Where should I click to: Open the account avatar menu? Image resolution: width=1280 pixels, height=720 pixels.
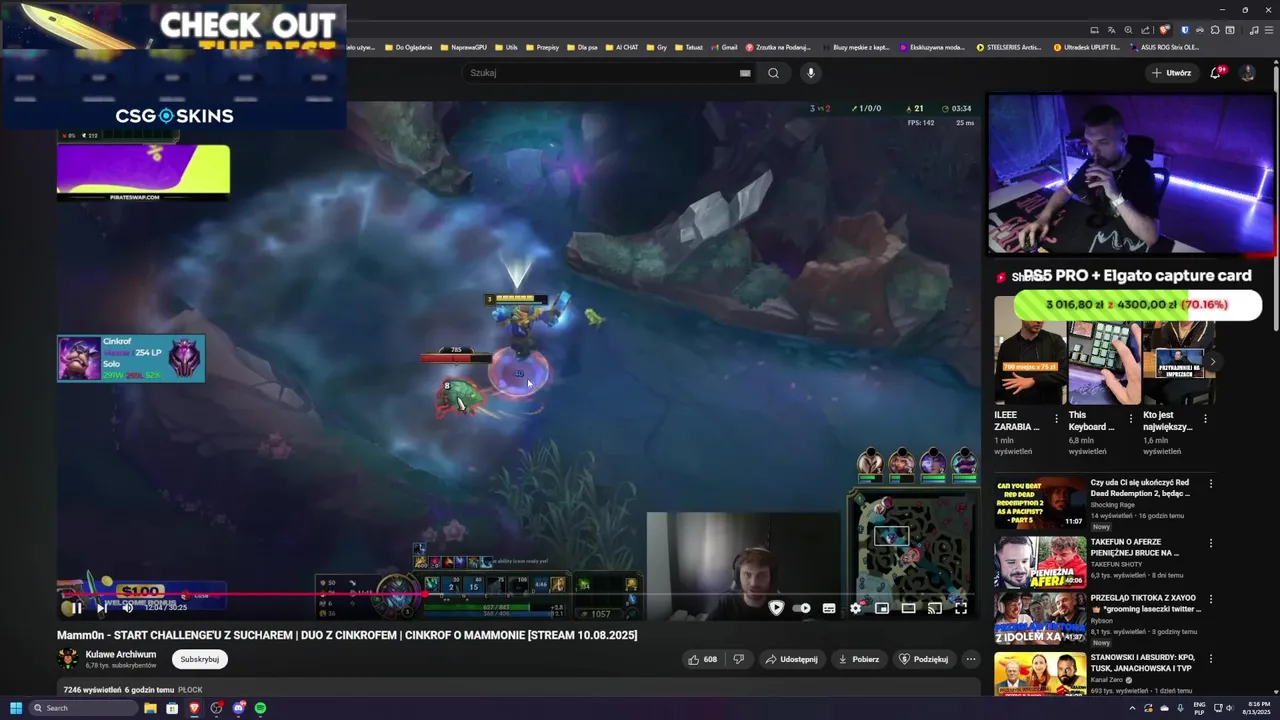tap(1247, 73)
